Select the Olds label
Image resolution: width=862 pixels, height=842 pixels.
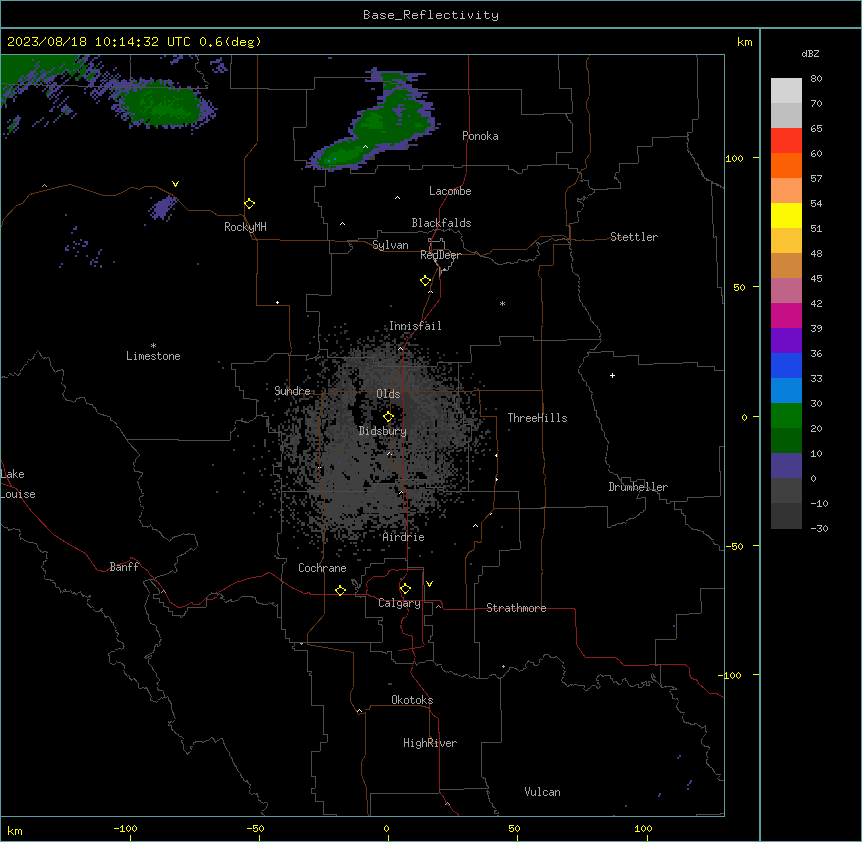point(388,394)
